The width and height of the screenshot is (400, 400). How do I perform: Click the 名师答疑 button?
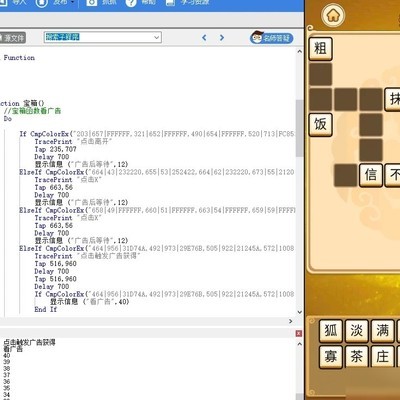point(272,38)
